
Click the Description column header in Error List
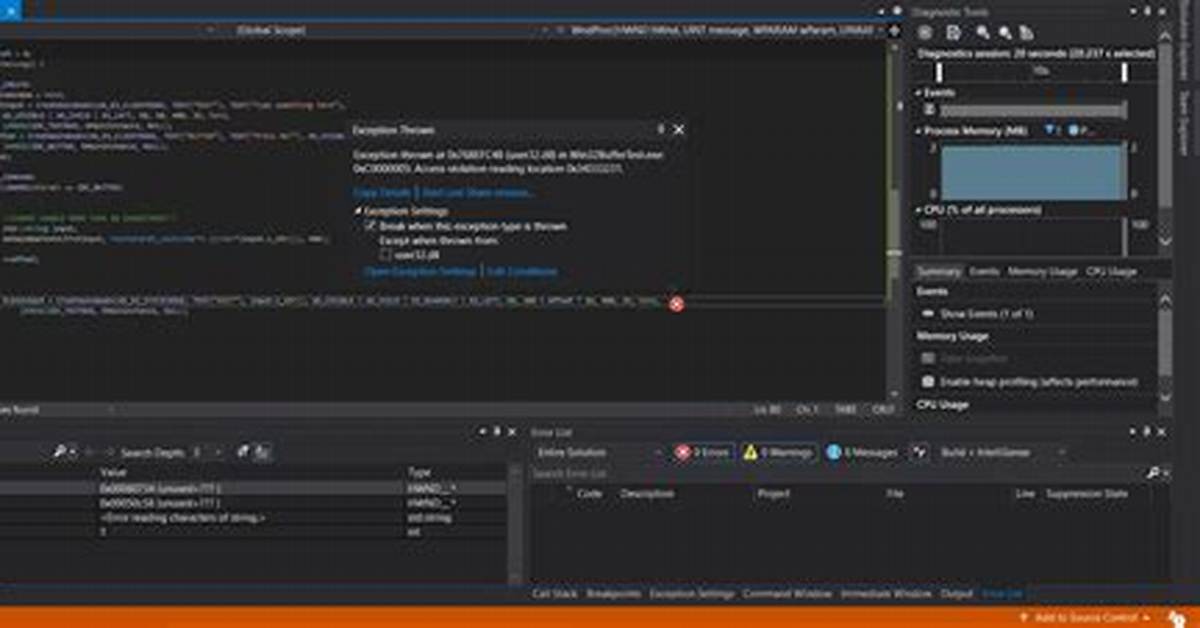(647, 494)
